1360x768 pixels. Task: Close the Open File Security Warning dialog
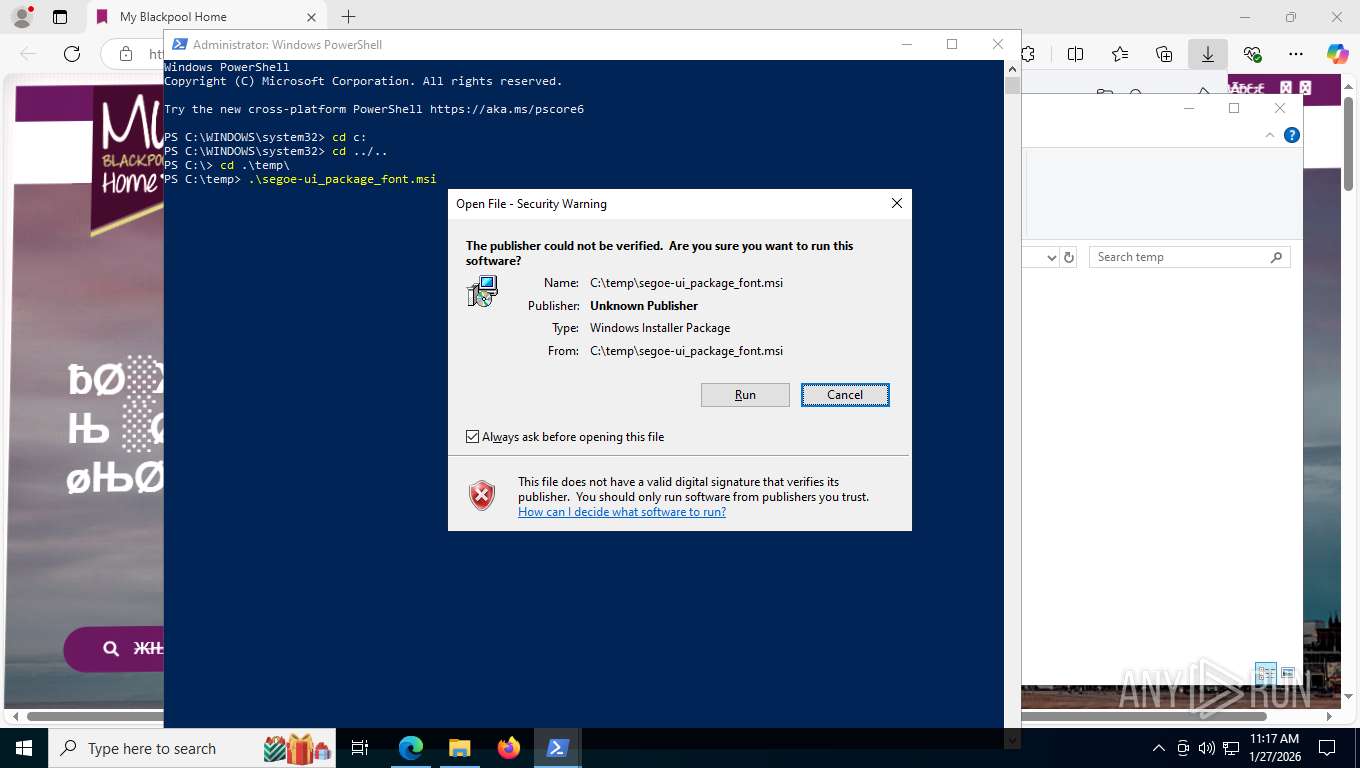[897, 203]
